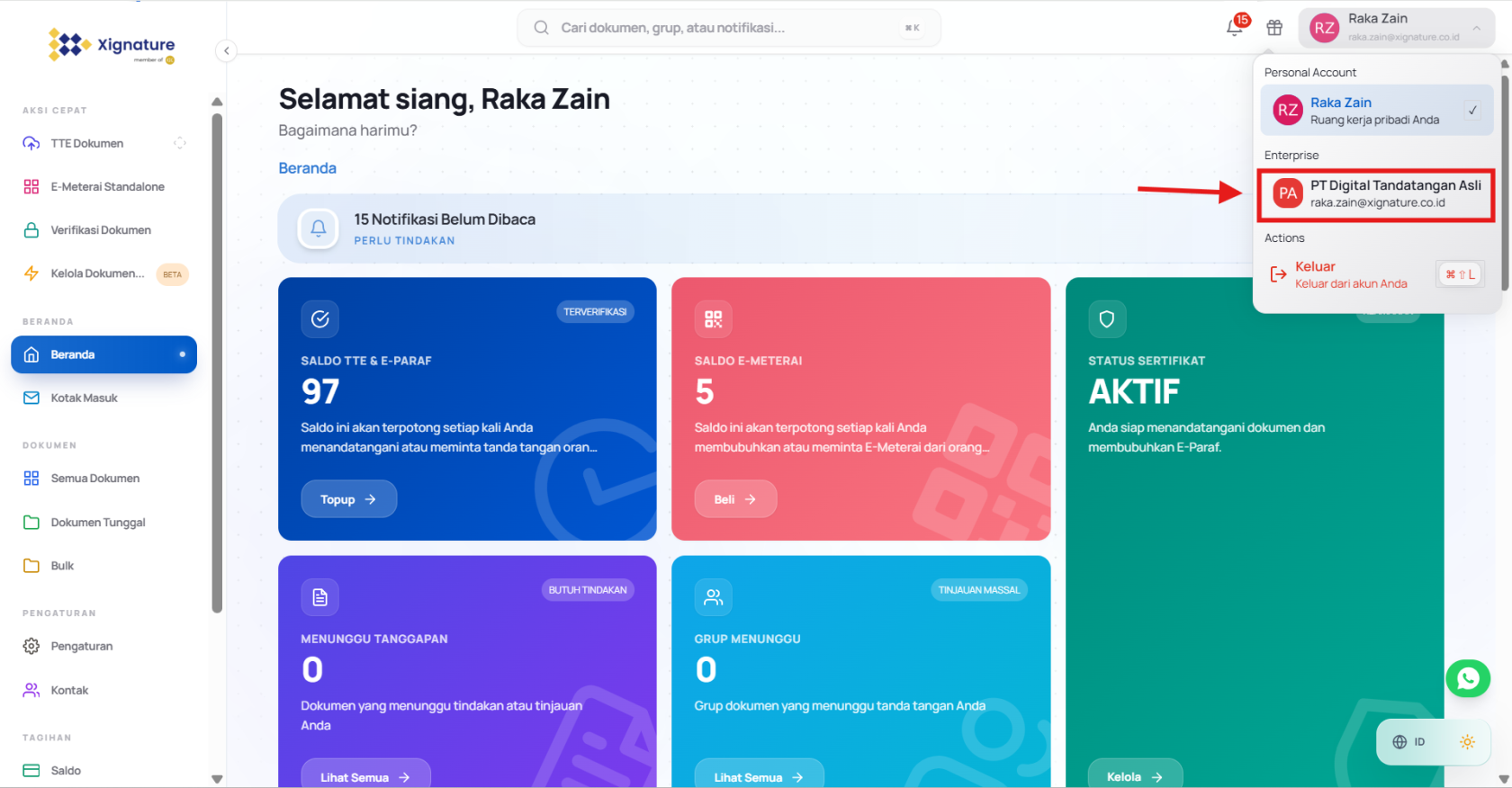The width and height of the screenshot is (1512, 788).
Task: Click the BUTUH TINDAKAN badge
Action: point(588,590)
